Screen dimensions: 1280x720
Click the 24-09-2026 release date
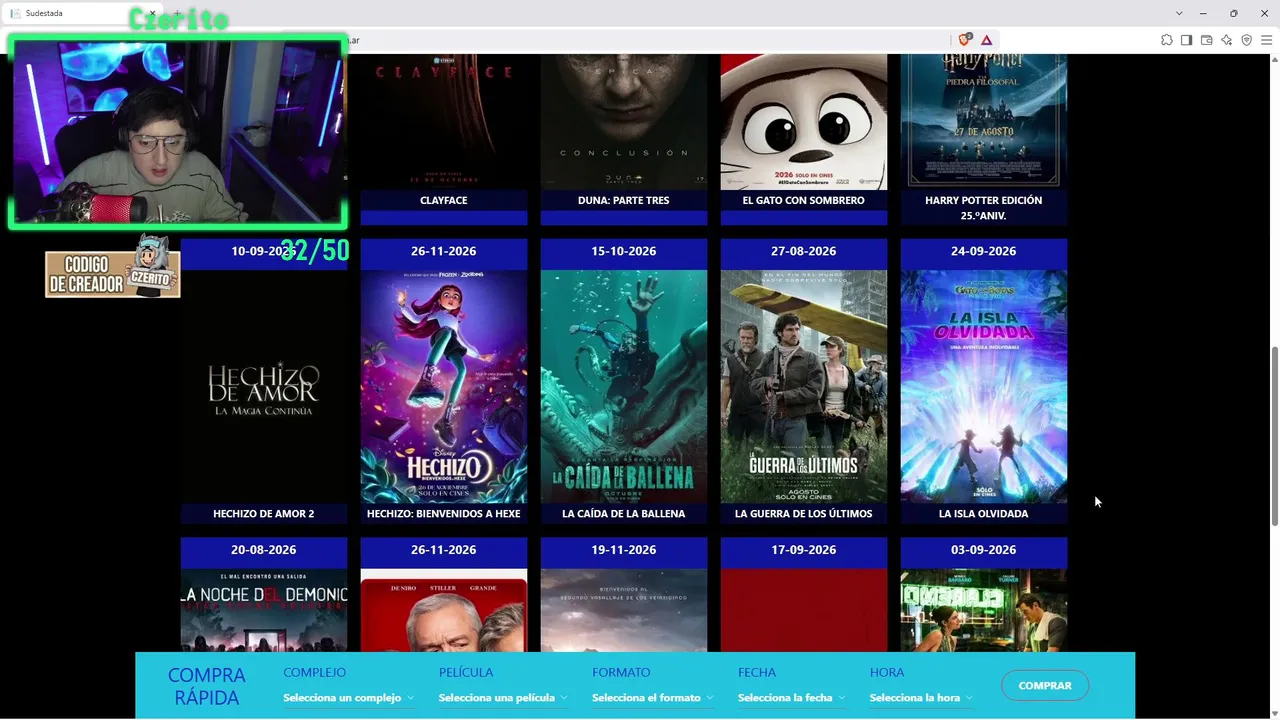[984, 251]
